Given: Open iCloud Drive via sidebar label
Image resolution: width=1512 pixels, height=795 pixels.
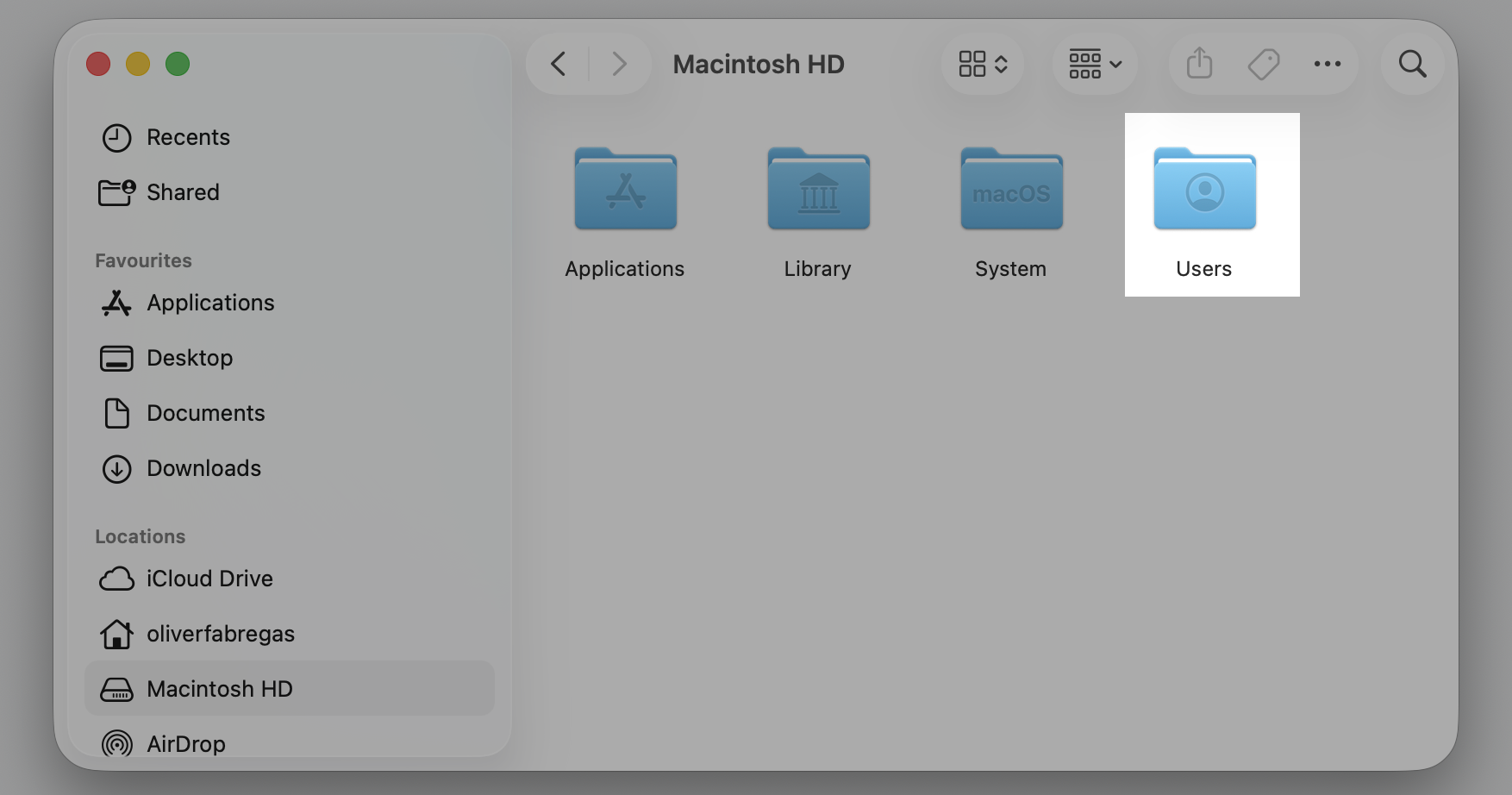Looking at the screenshot, I should click(209, 579).
